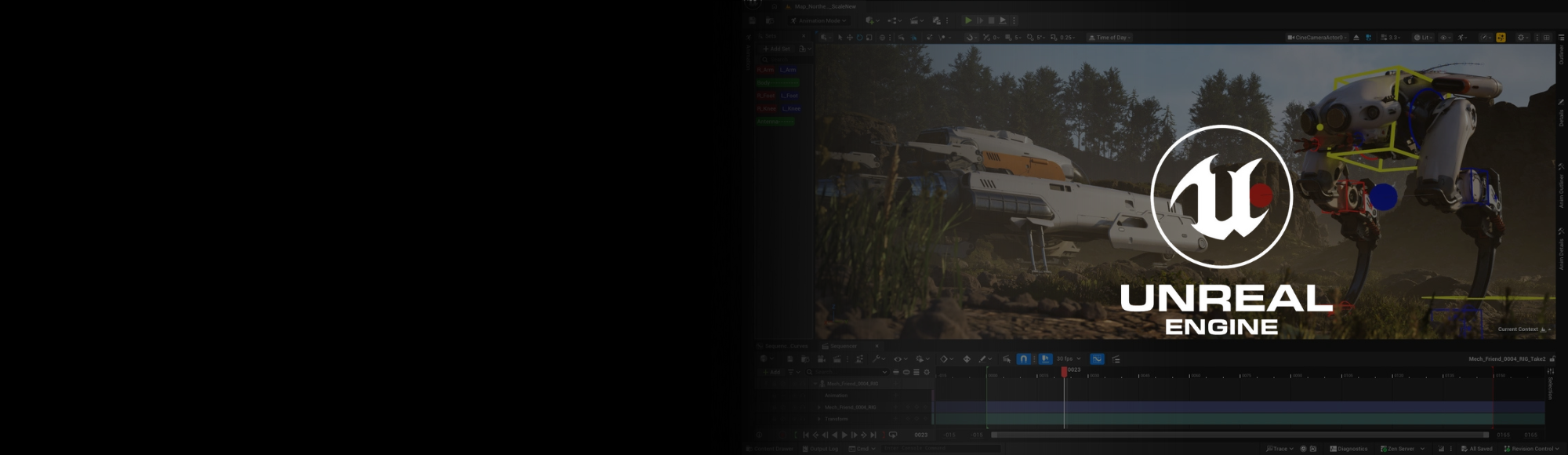Click the Stop simulation button
Image resolution: width=1568 pixels, height=455 pixels.
pos(991,20)
